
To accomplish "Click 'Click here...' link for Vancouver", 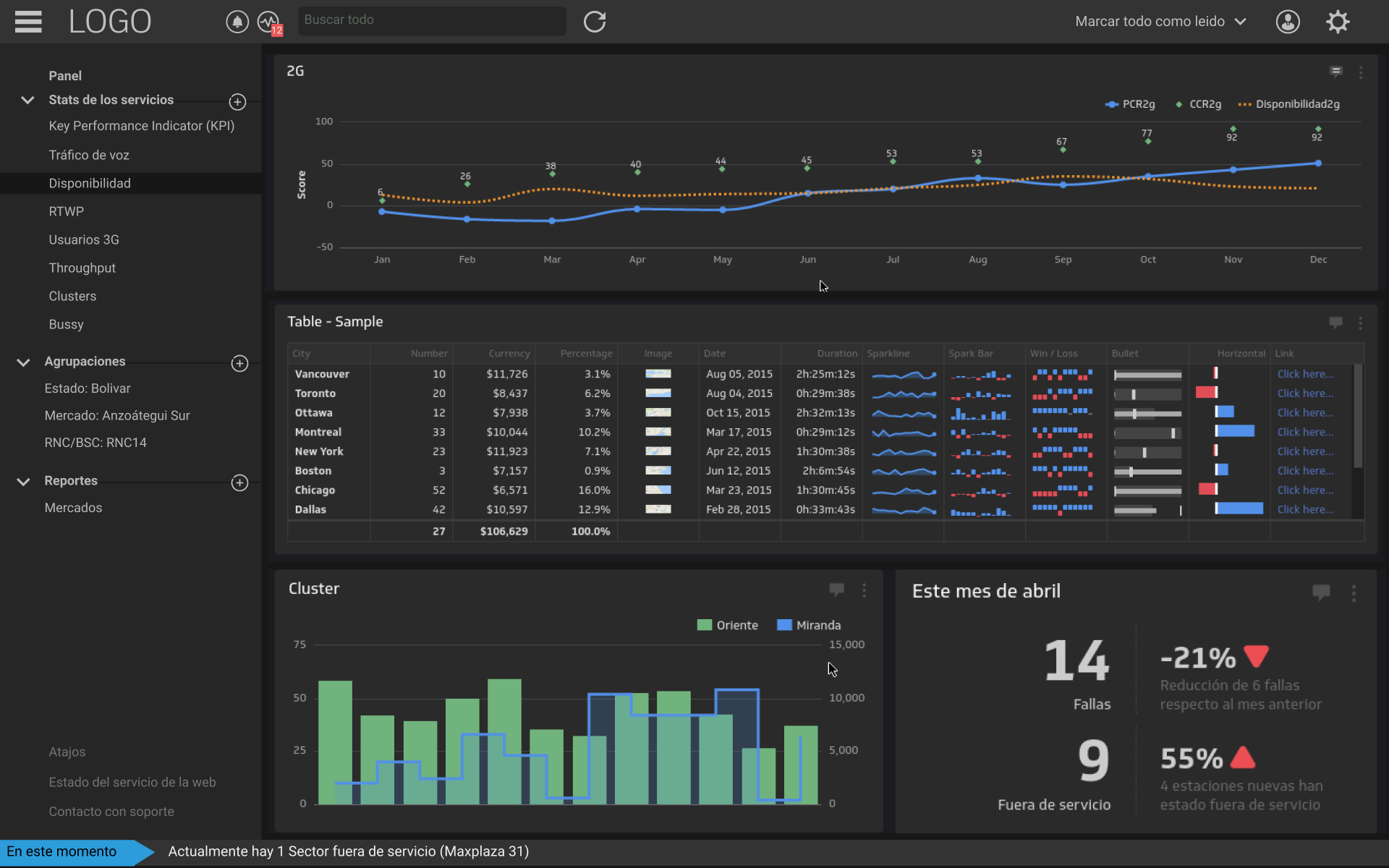I will (x=1304, y=374).
